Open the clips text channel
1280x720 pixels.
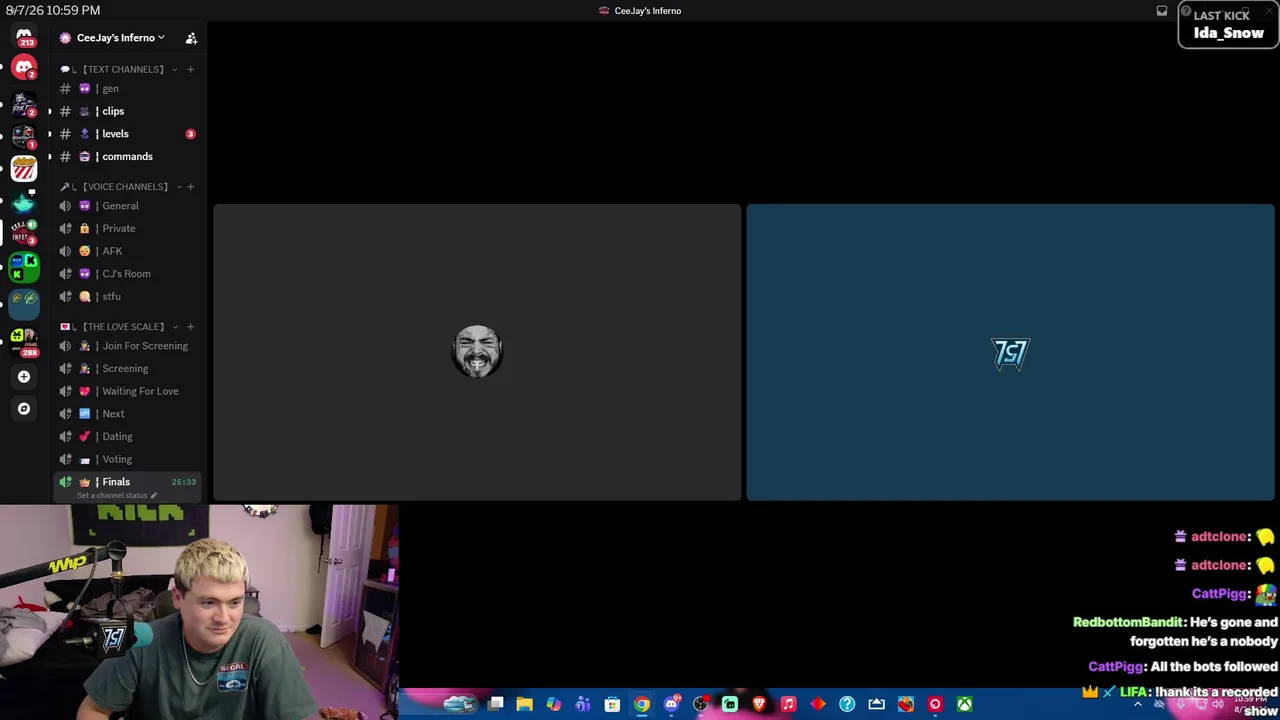pyautogui.click(x=128, y=111)
